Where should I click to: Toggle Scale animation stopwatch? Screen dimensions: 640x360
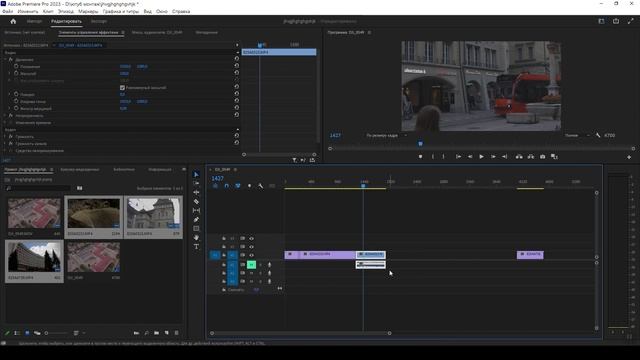16,73
